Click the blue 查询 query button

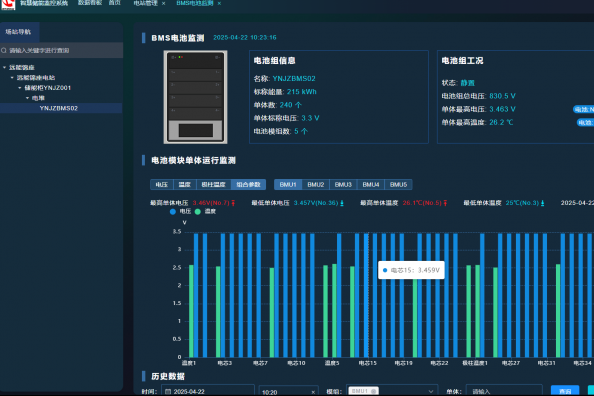565,391
